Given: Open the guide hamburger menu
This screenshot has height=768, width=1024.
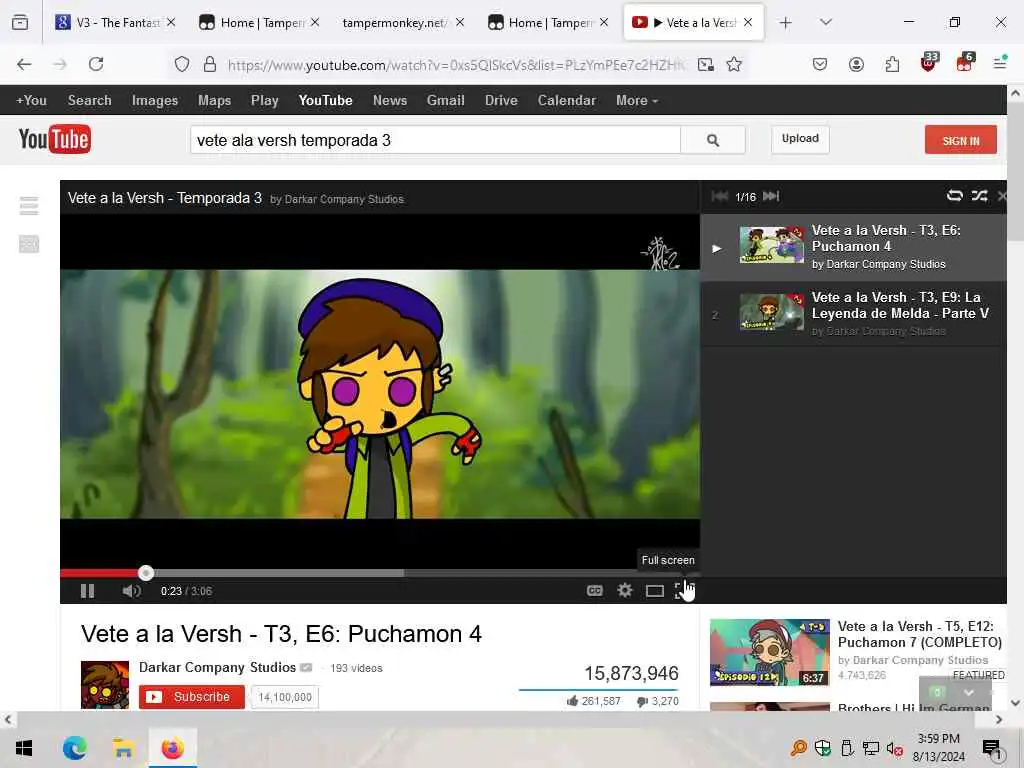Looking at the screenshot, I should 29,206.
